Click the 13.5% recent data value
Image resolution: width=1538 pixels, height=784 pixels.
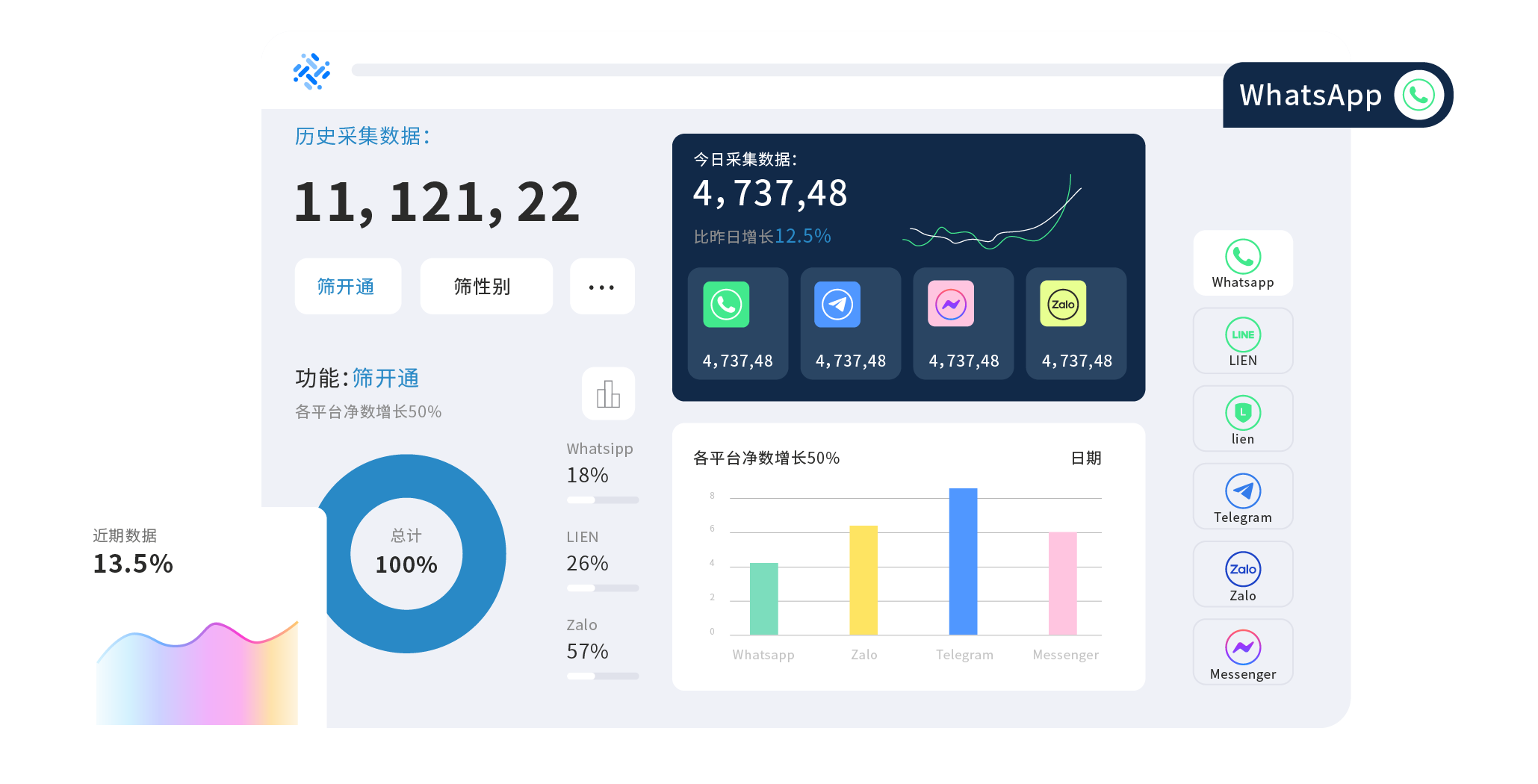click(133, 563)
